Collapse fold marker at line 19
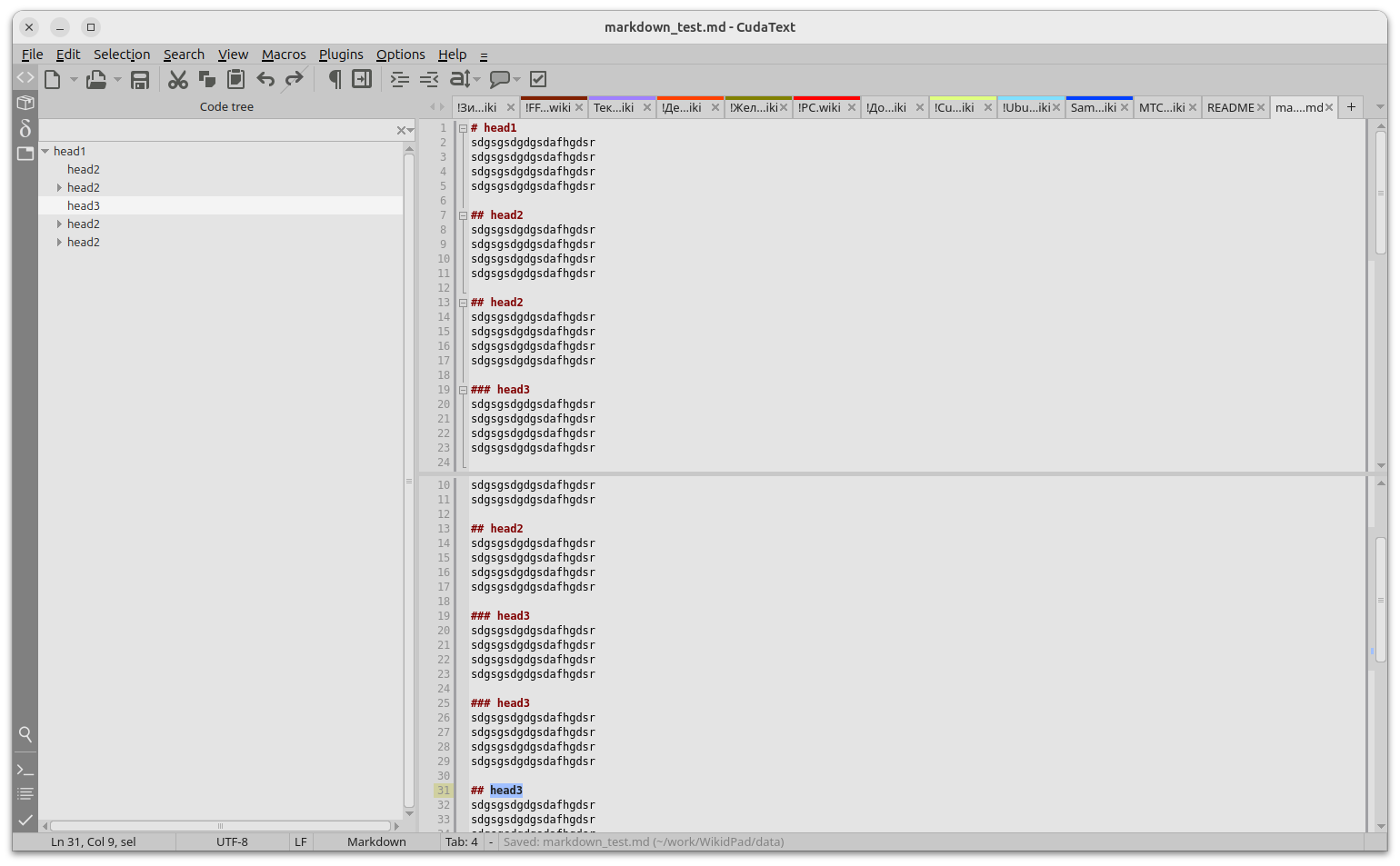1400x866 pixels. pyautogui.click(x=463, y=390)
